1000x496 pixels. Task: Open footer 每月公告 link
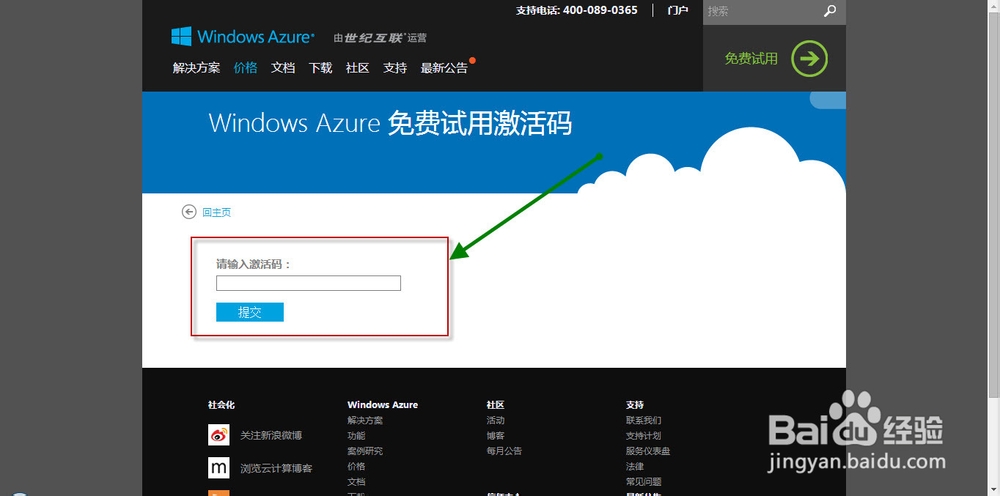[x=504, y=451]
